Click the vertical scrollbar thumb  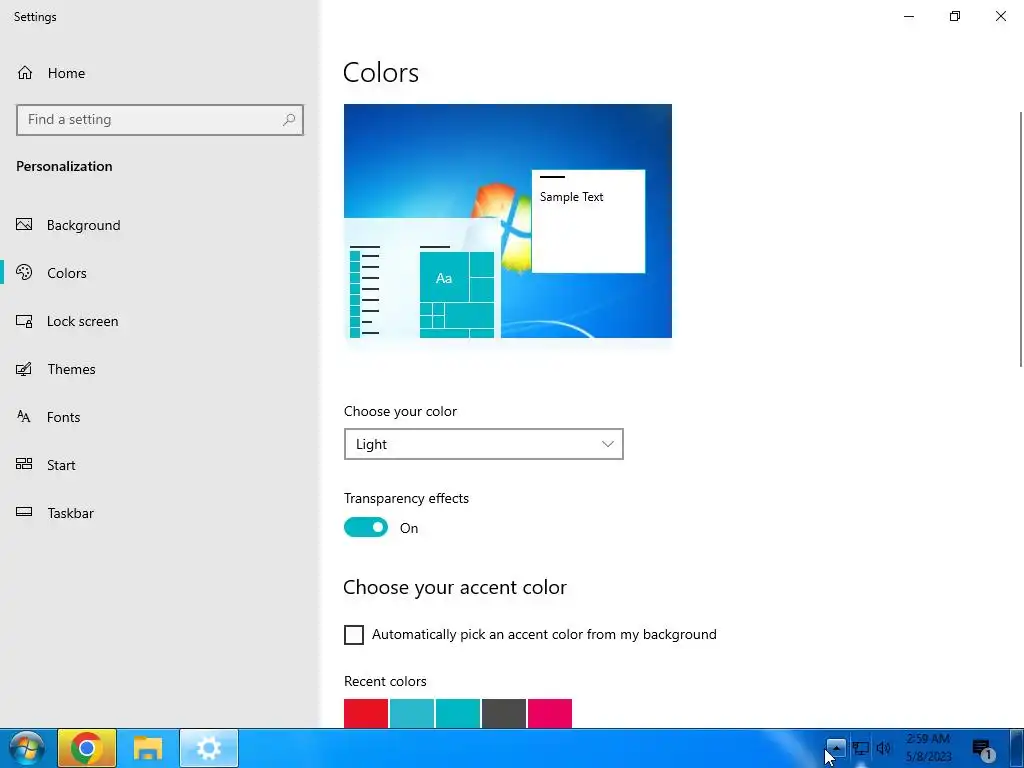[x=1021, y=239]
